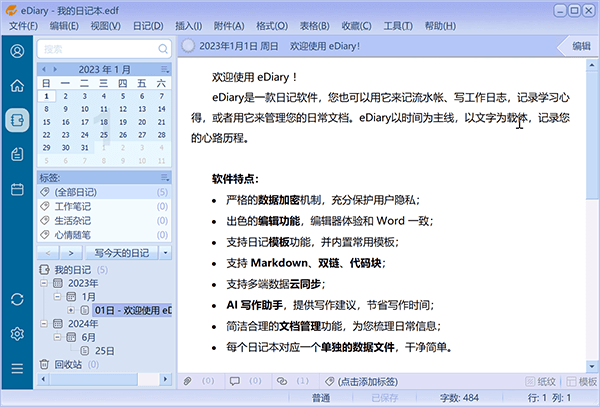Open the 视图(V) menu
600x407 pixels.
click(x=105, y=26)
